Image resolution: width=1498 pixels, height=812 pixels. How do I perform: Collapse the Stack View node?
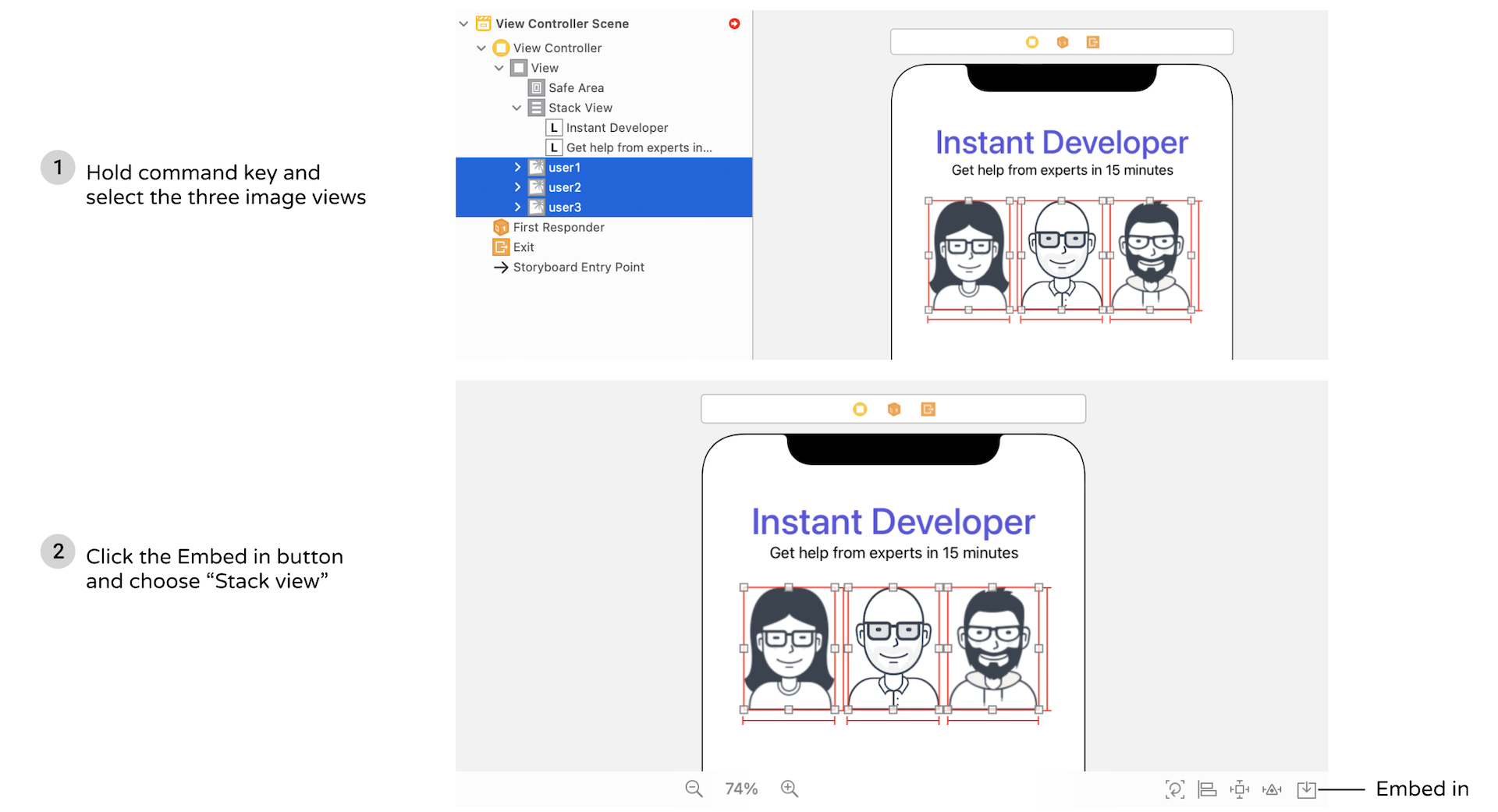point(516,108)
